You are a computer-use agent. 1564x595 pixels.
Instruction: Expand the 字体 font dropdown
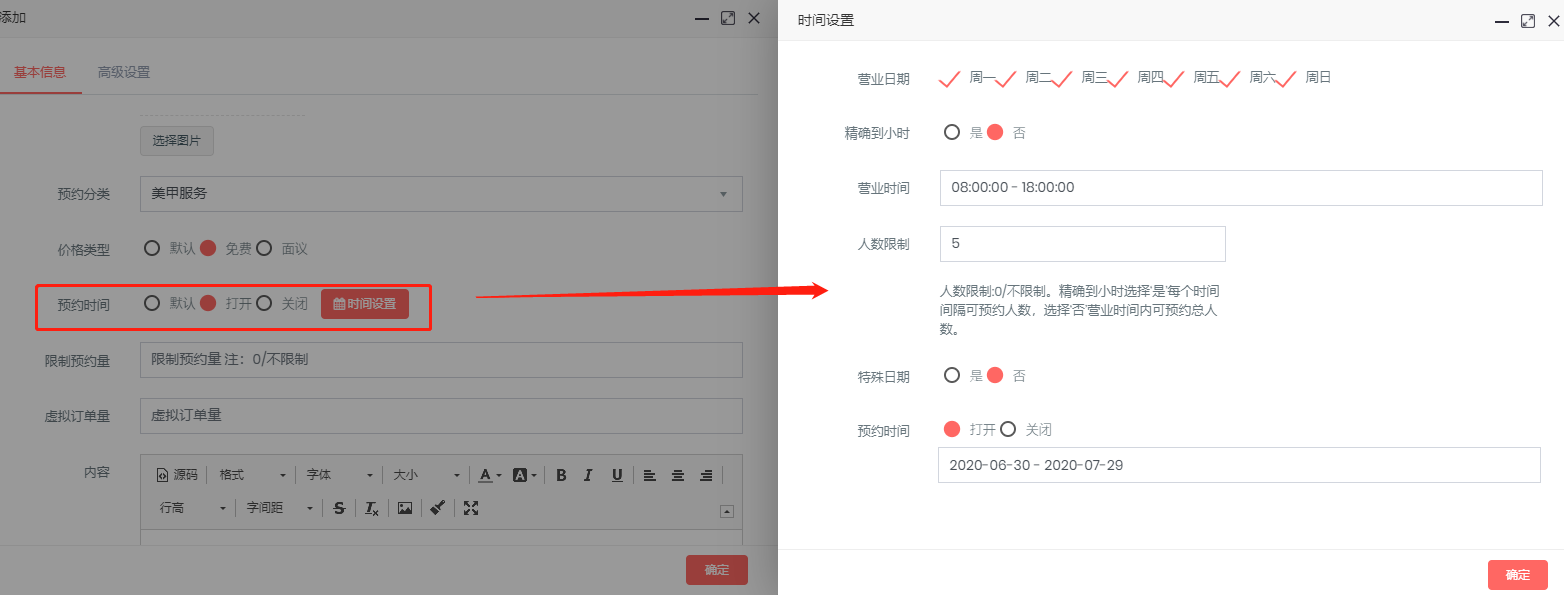click(340, 475)
